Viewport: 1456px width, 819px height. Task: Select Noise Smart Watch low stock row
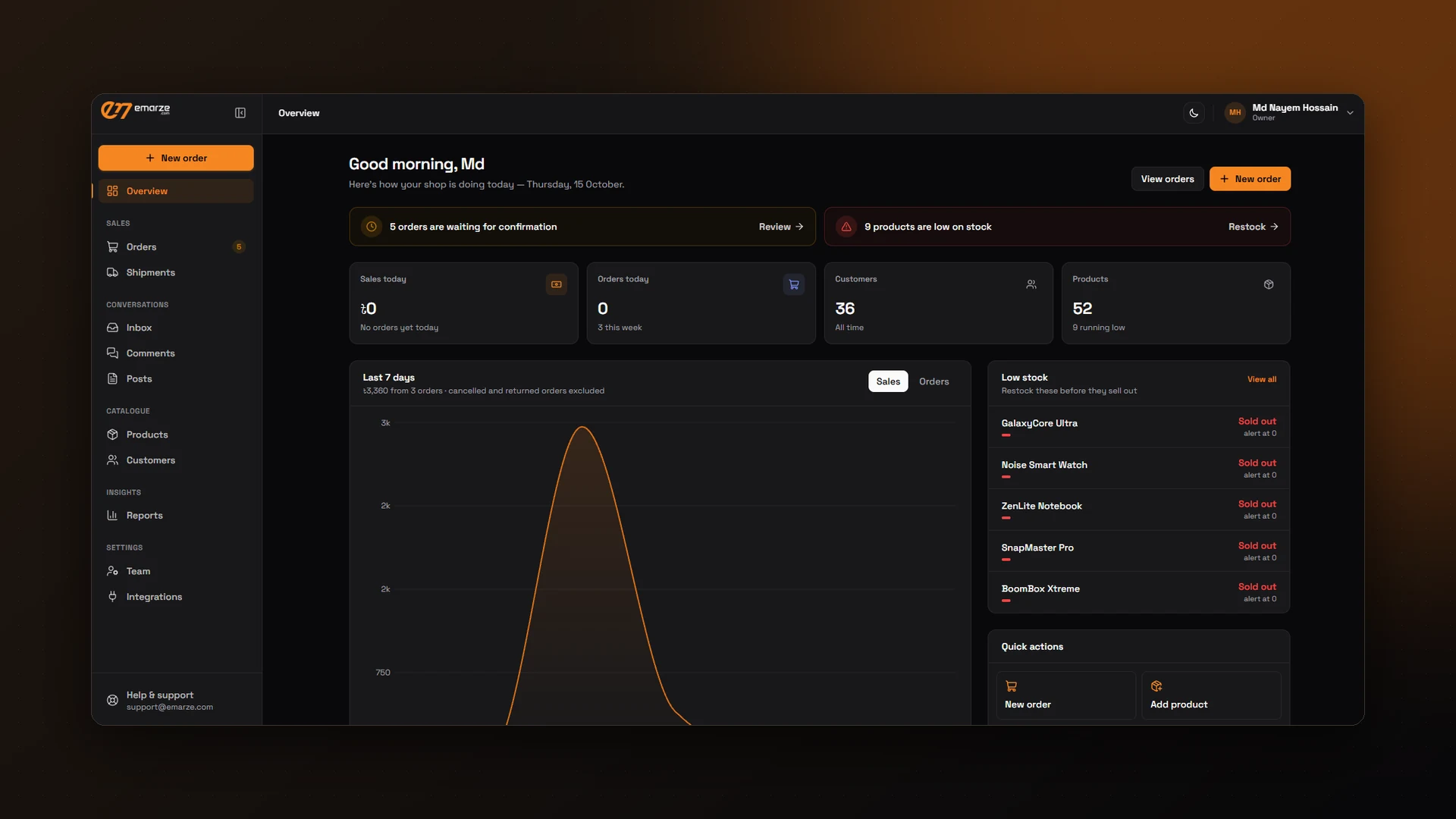point(1138,469)
